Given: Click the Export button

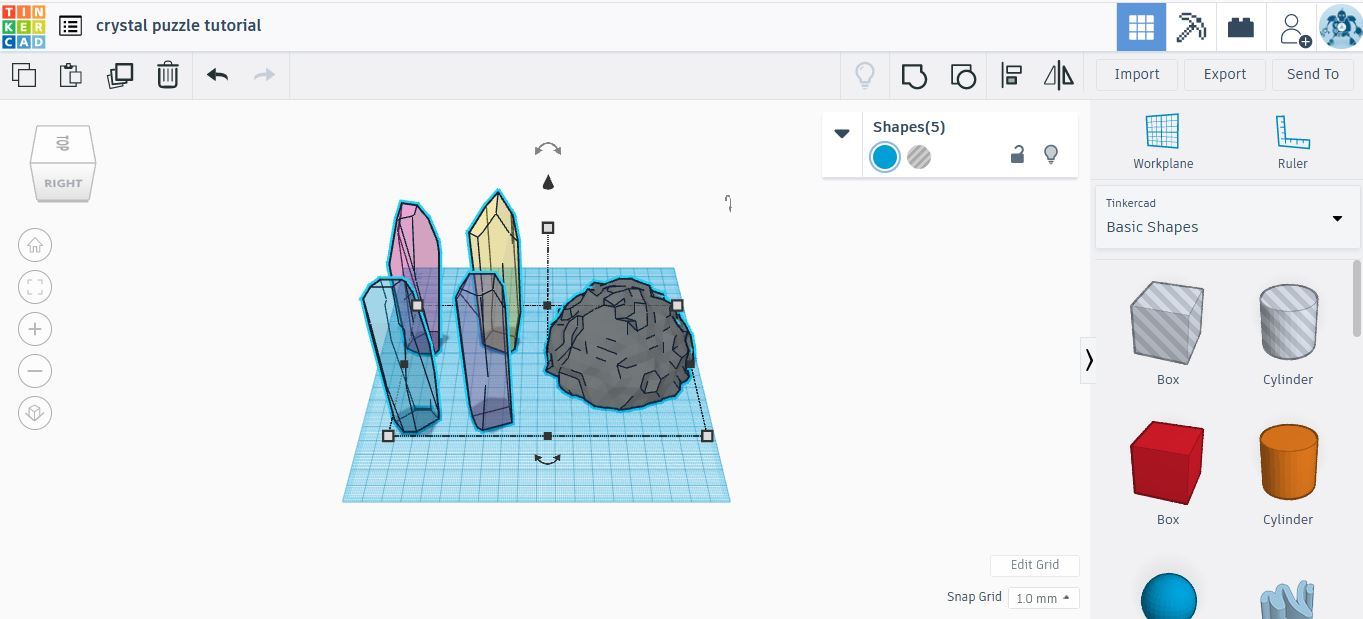Looking at the screenshot, I should pos(1224,74).
